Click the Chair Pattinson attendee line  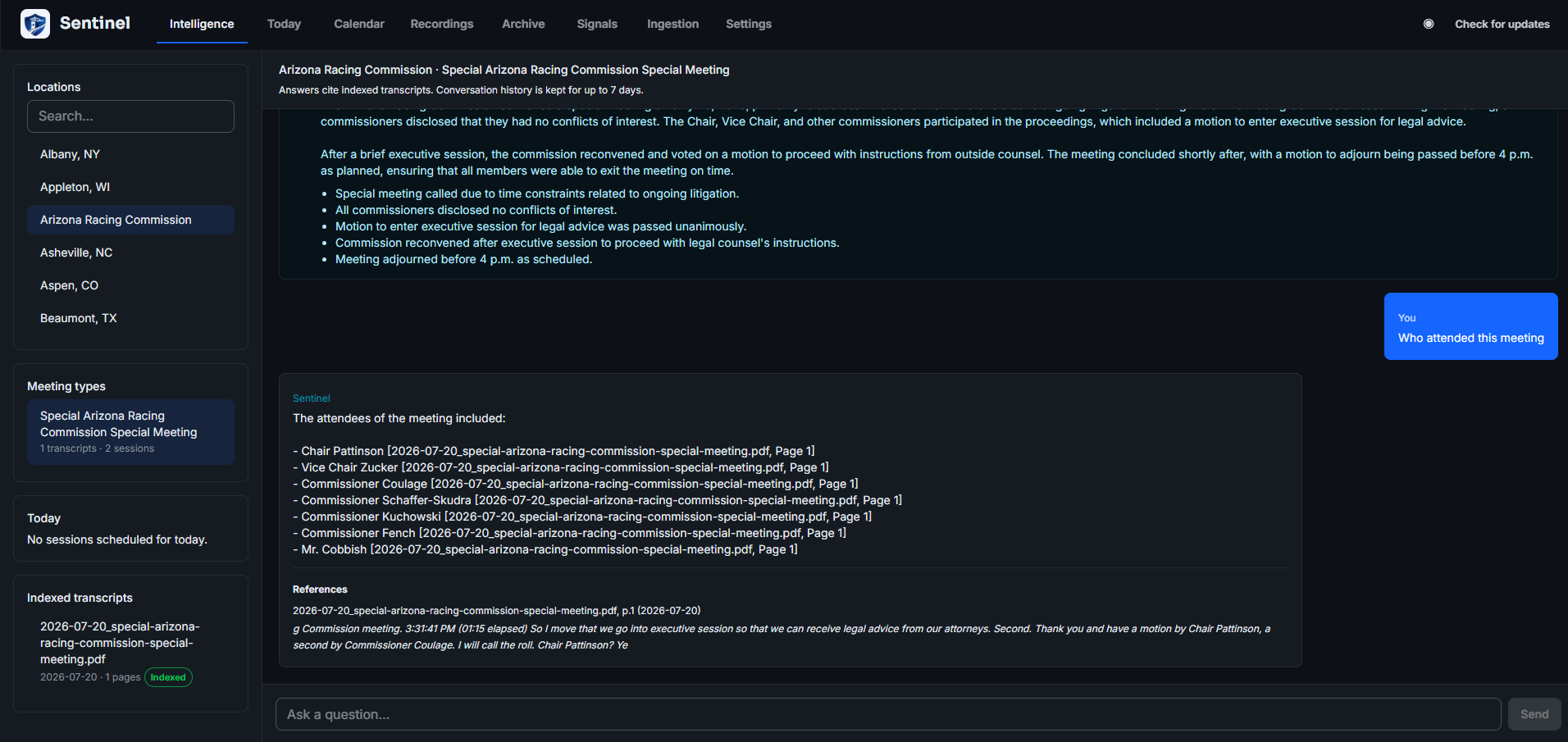[554, 451]
